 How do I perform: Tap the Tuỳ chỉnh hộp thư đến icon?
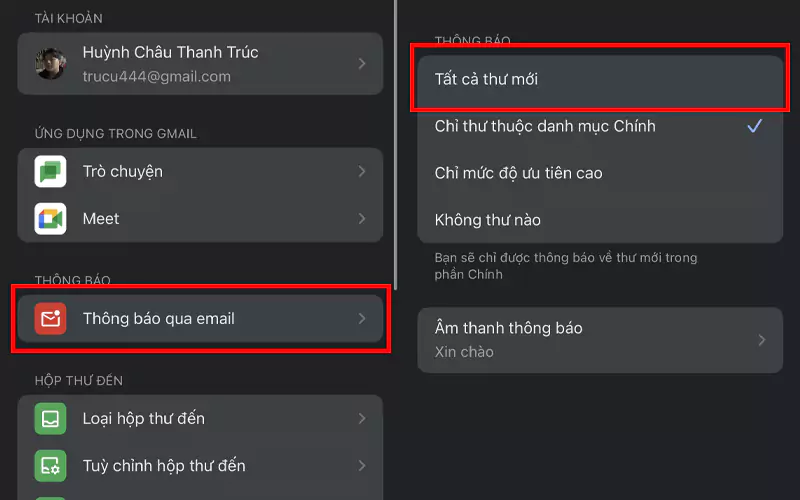click(50, 466)
